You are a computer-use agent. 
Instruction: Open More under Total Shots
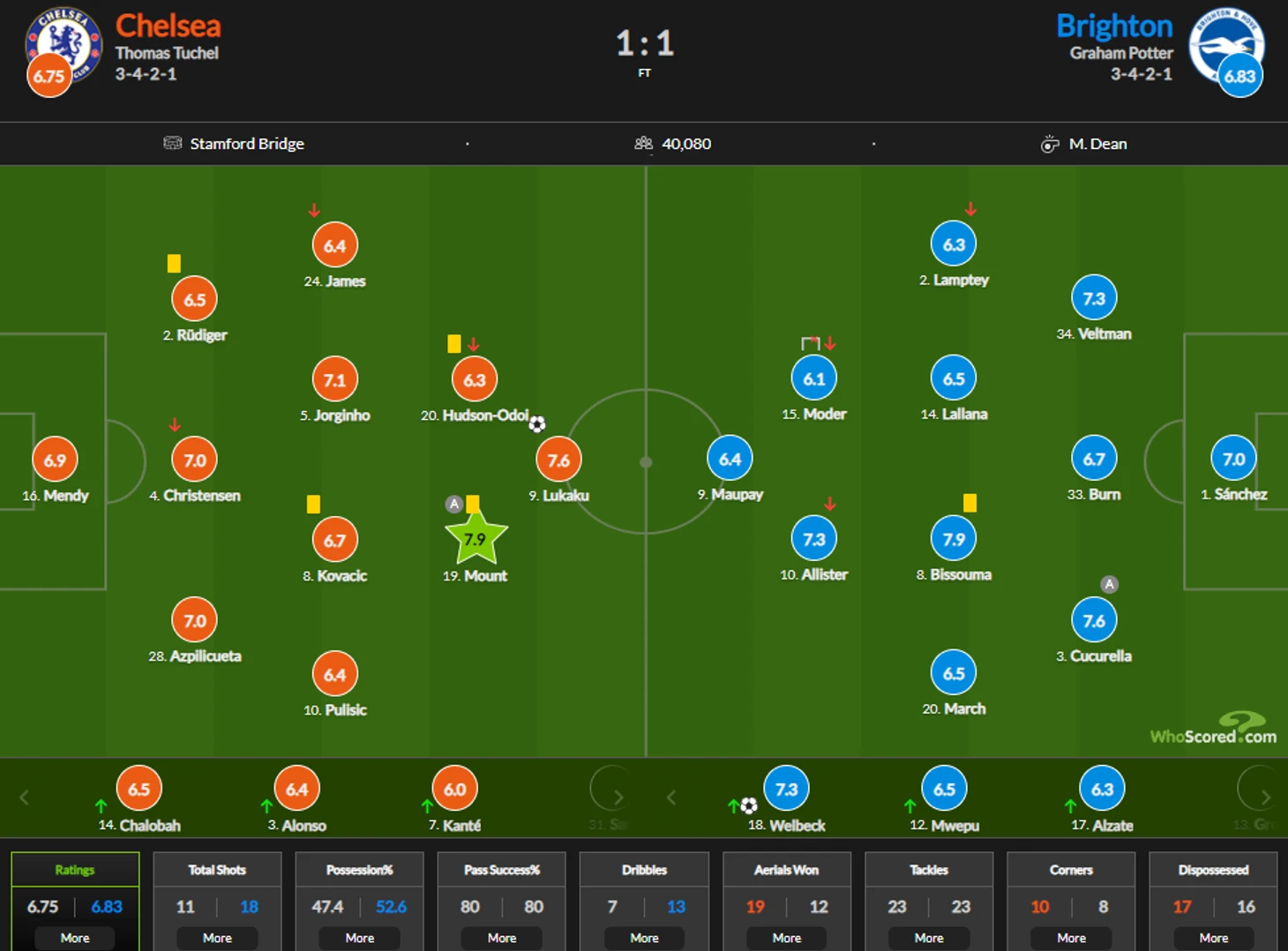(217, 938)
